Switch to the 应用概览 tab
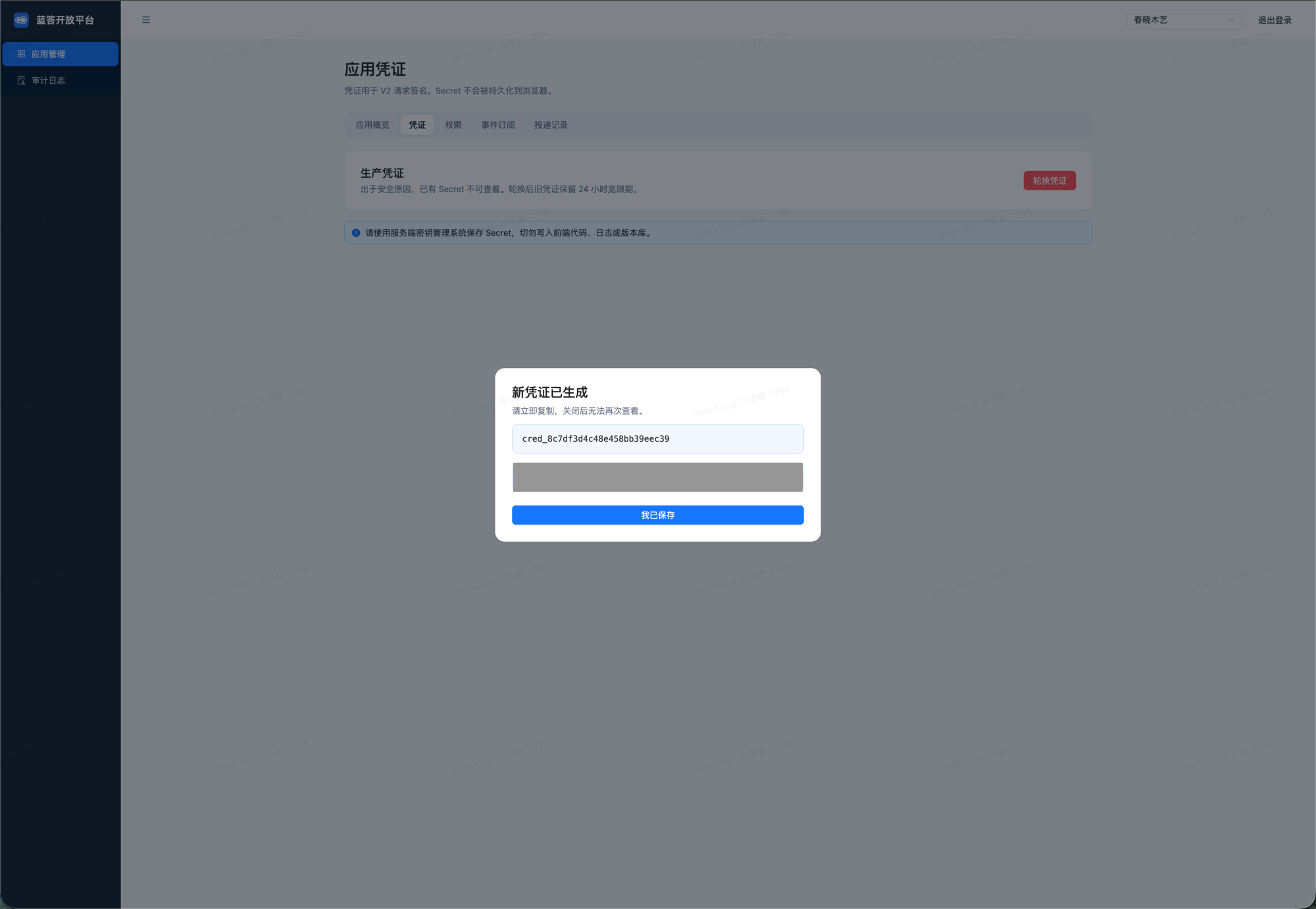Screen dimensions: 1316x909 coord(372,125)
